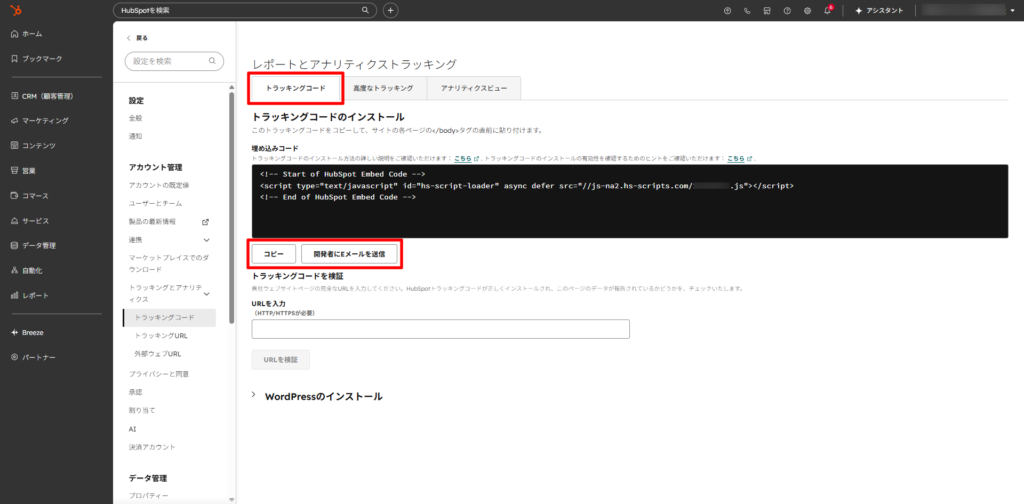Viewport: 1024px width, 504px height.
Task: Open マーケティング in the sidebar
Action: [39, 121]
